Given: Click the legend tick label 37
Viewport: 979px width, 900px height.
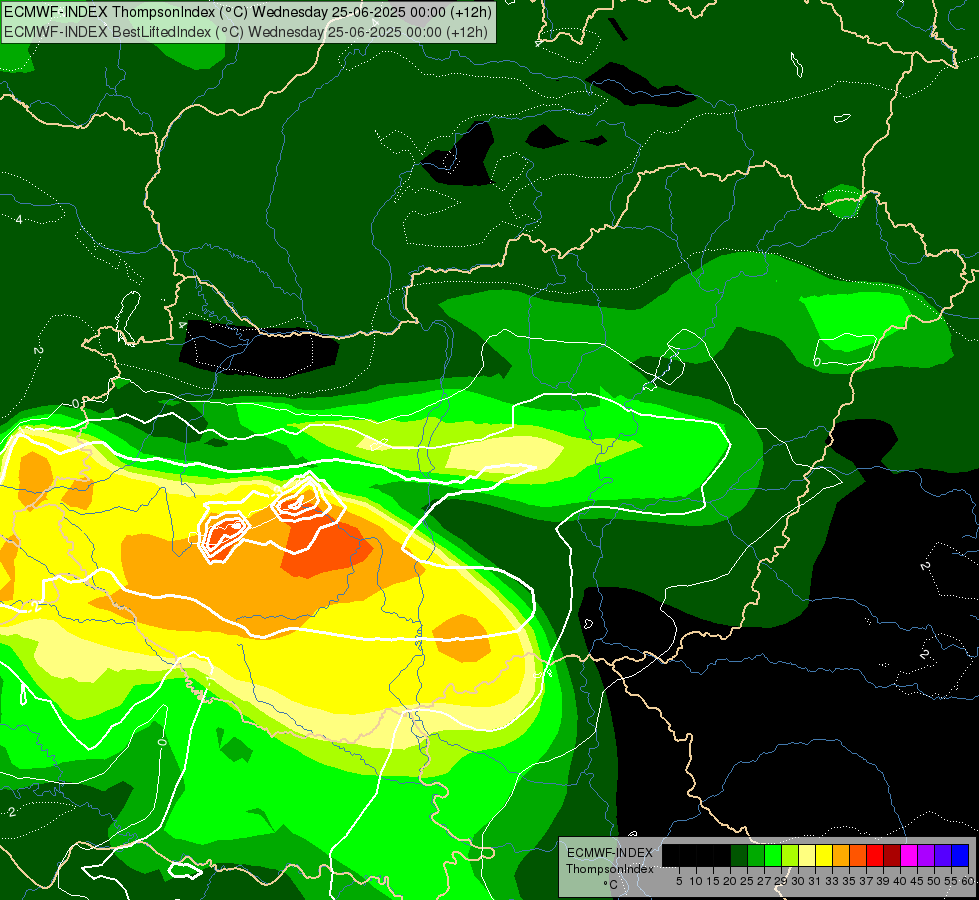Looking at the screenshot, I should (867, 881).
